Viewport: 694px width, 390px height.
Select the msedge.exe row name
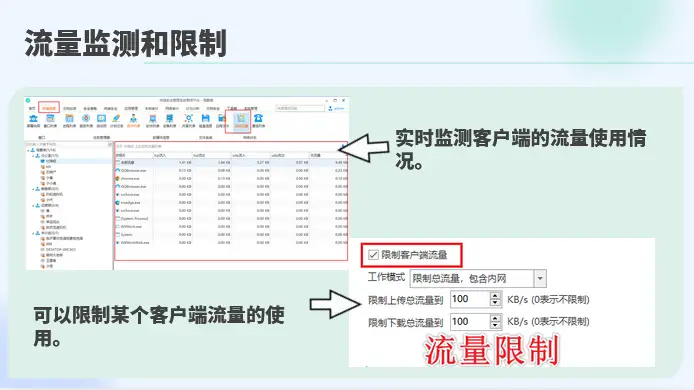coord(131,202)
